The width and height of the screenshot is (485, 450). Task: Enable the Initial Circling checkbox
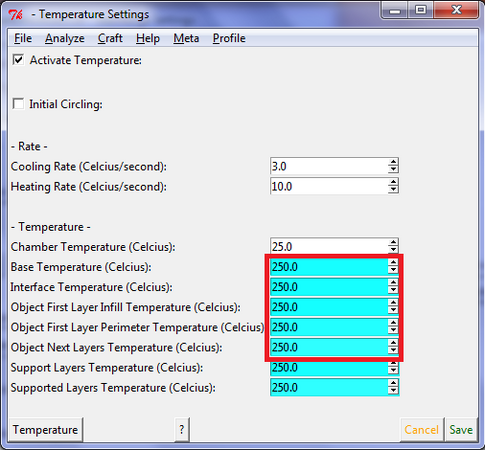(18, 104)
